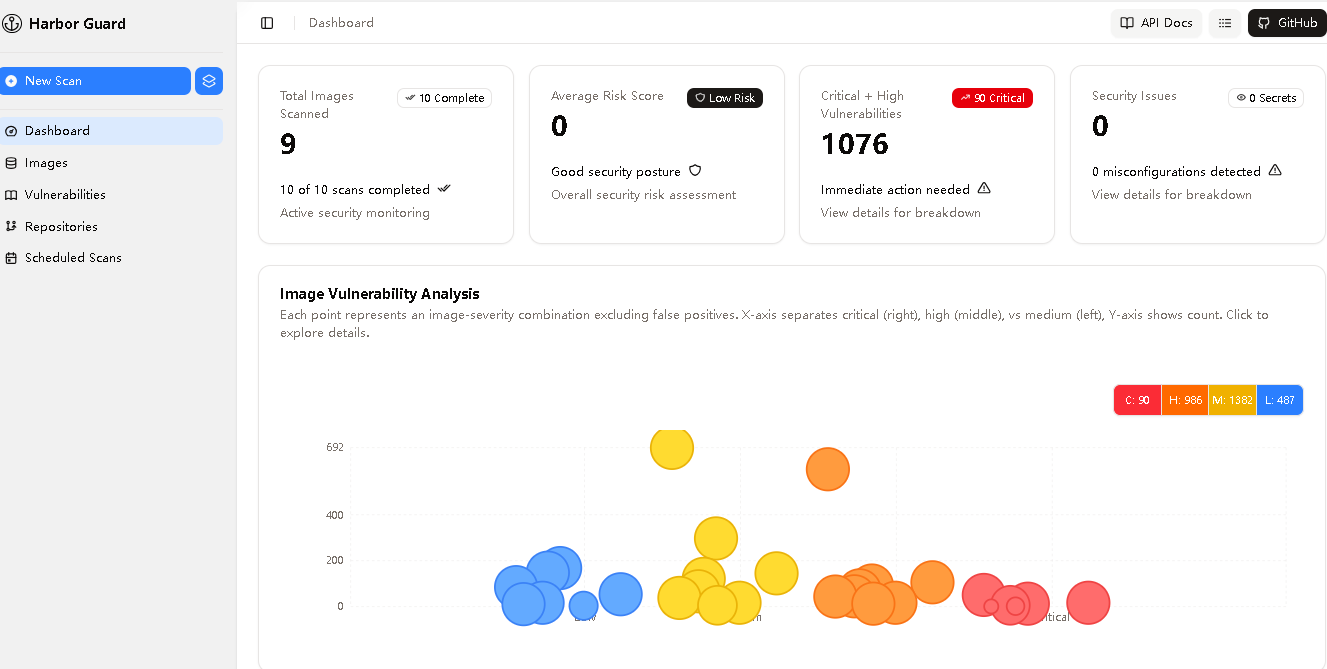Toggle the Low count blue legend swatch

[1279, 400]
